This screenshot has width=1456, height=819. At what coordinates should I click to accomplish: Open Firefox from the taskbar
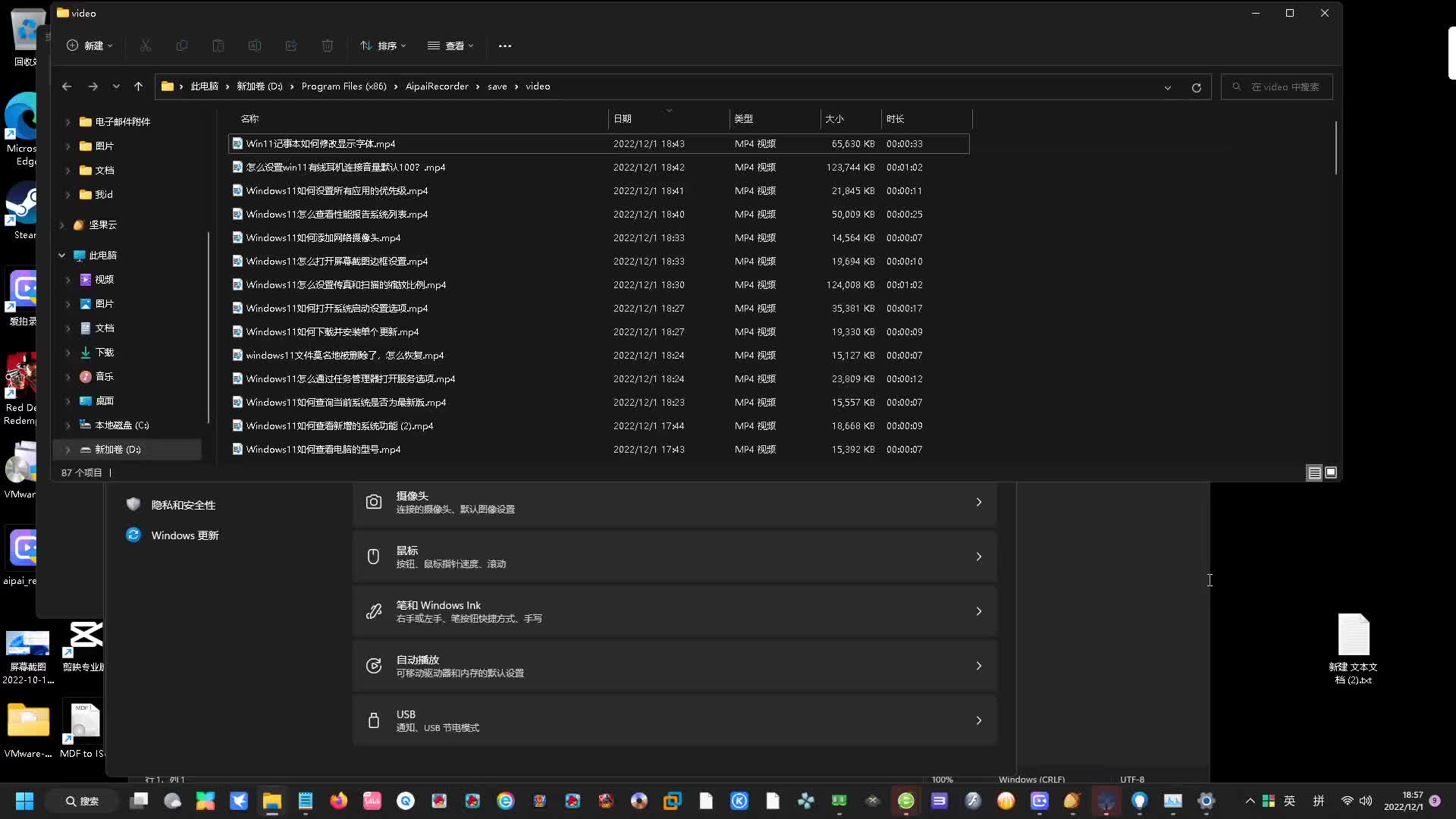pyautogui.click(x=339, y=801)
